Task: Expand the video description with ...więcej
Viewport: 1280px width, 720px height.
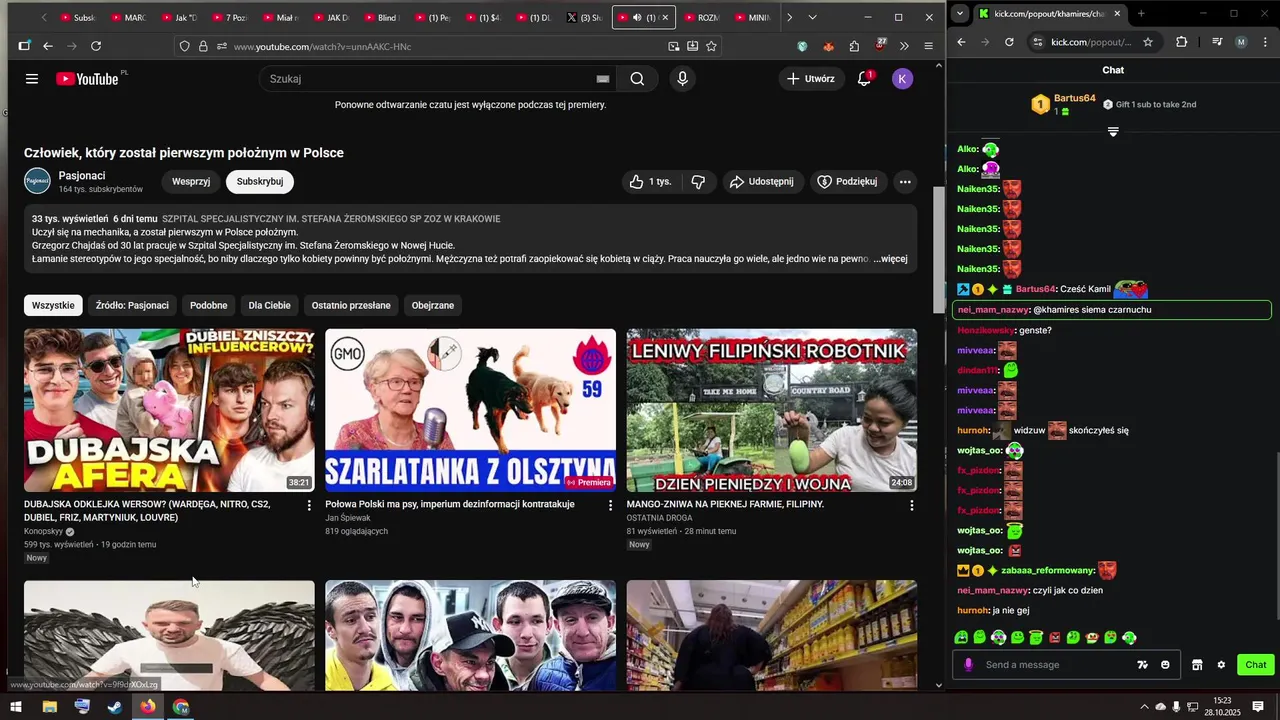Action: click(890, 259)
